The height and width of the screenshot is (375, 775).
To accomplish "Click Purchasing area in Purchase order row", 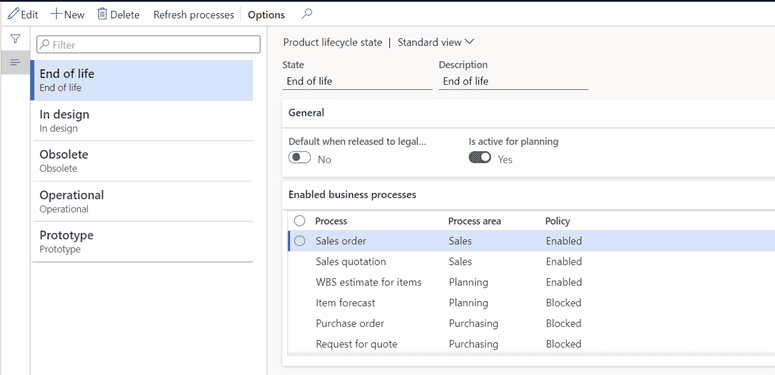I will click(x=474, y=323).
